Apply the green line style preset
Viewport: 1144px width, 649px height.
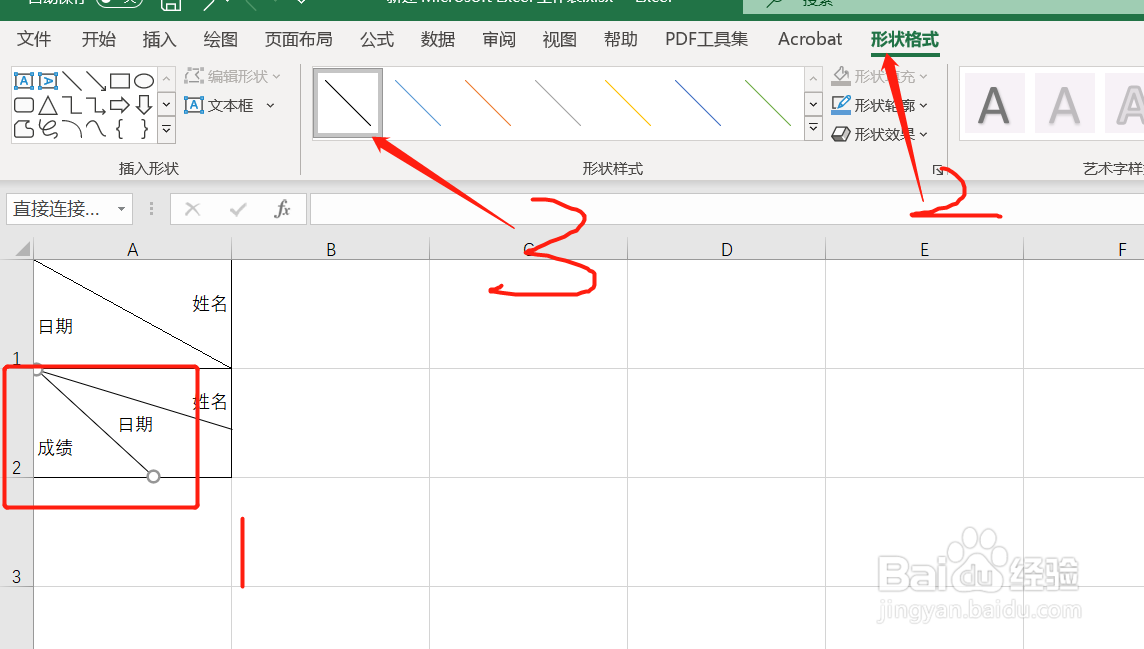tap(768, 103)
